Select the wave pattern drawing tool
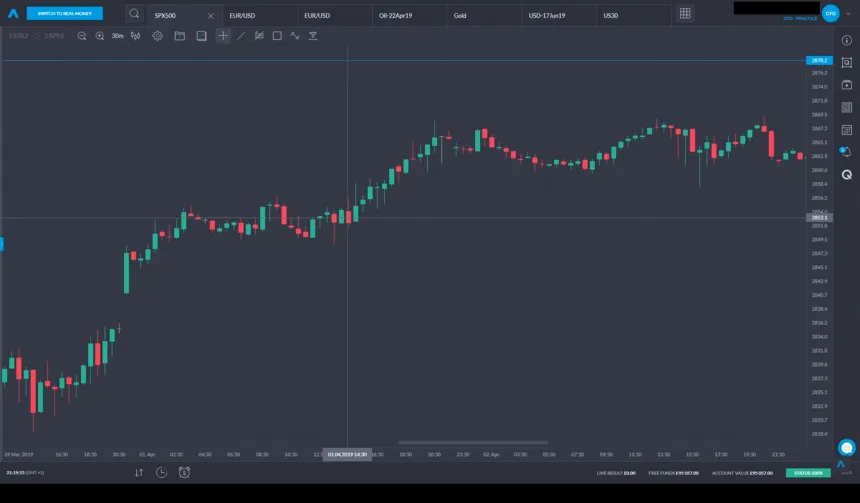This screenshot has height=503, width=860. click(x=295, y=36)
